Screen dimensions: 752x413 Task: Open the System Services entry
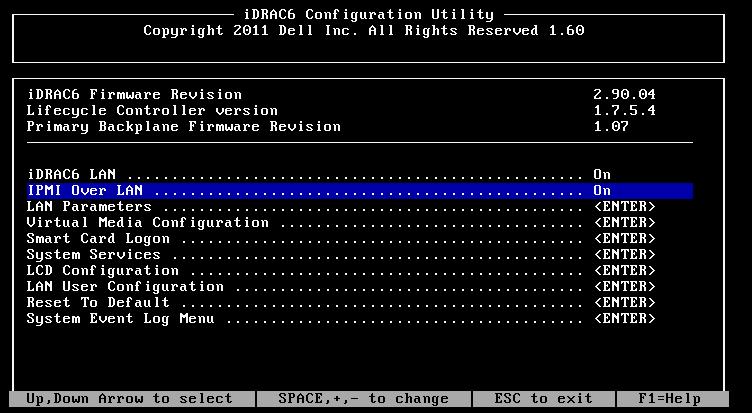pyautogui.click(x=93, y=254)
